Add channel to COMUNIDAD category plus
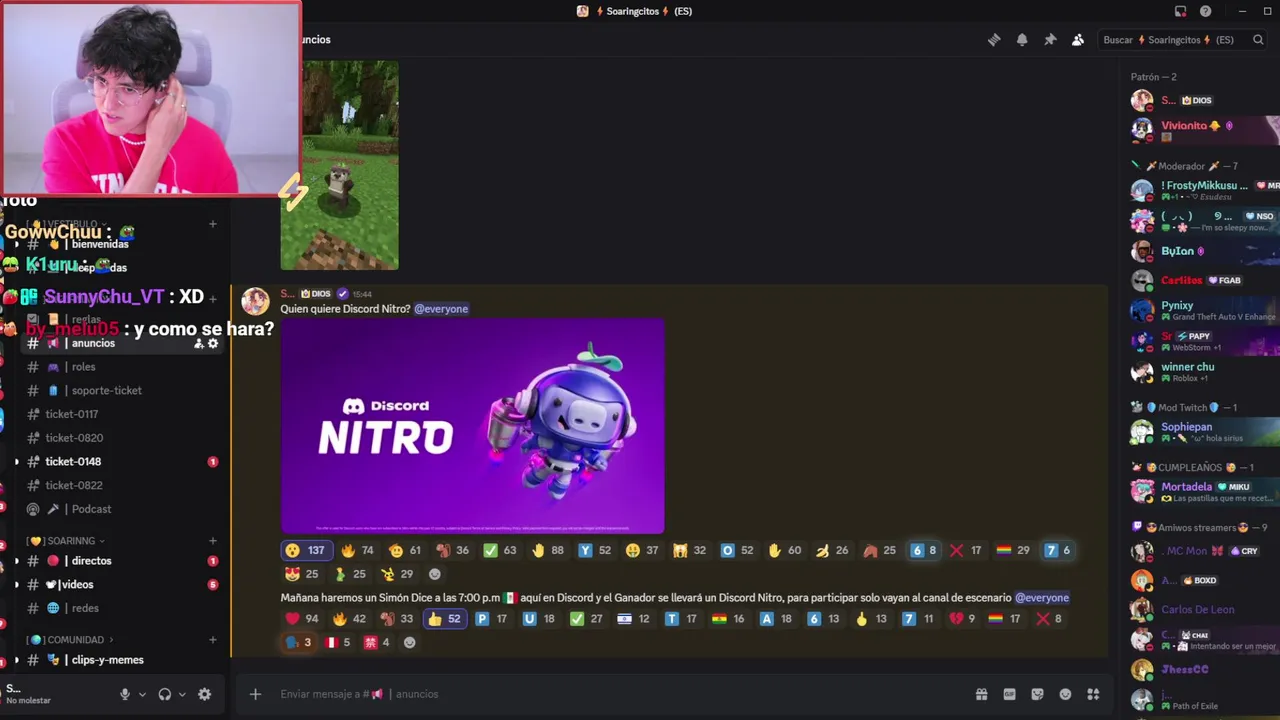This screenshot has width=1280, height=720. click(213, 640)
